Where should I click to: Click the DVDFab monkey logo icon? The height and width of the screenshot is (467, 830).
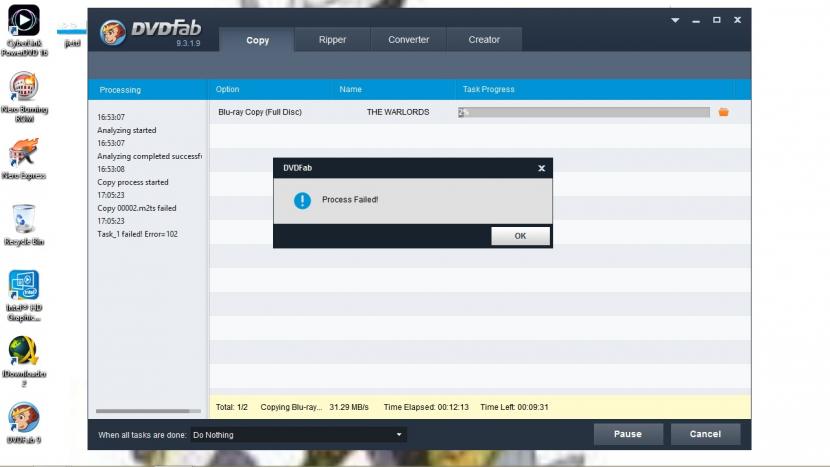tap(113, 33)
